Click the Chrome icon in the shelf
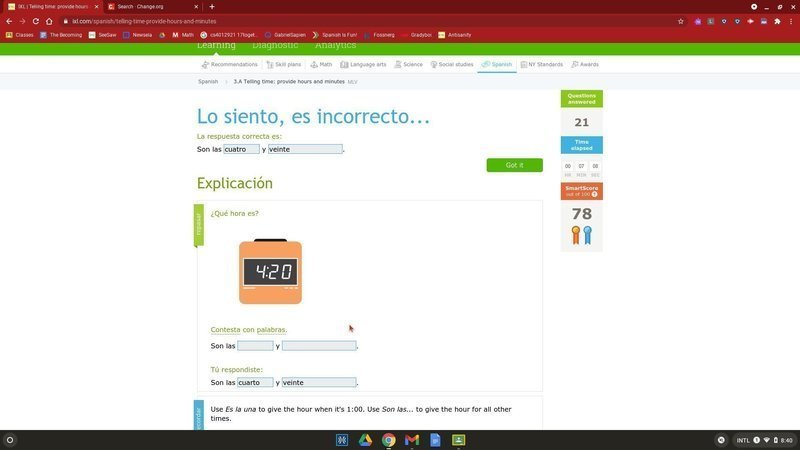800x450 pixels. tap(388, 440)
